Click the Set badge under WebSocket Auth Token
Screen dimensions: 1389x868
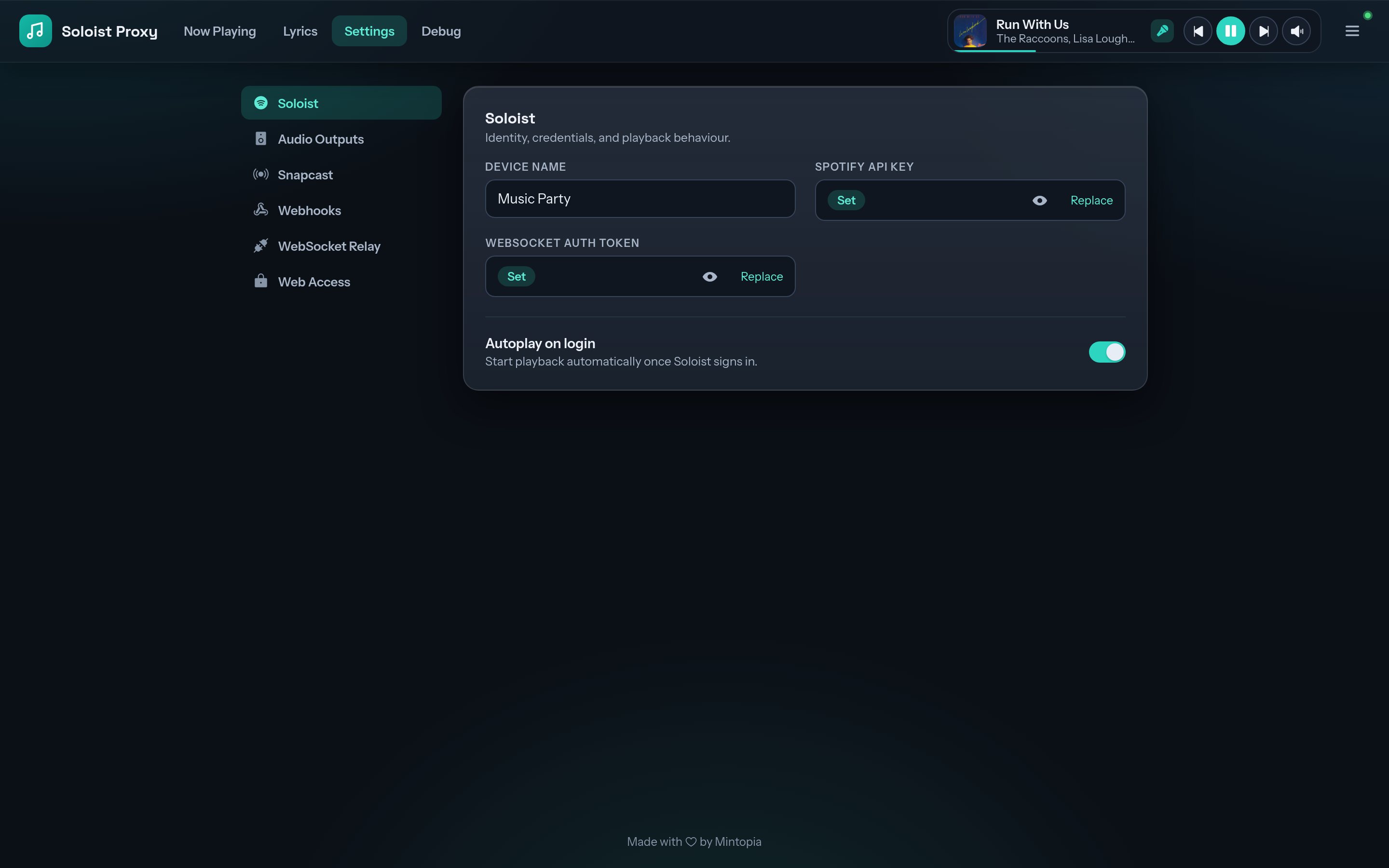coord(516,277)
